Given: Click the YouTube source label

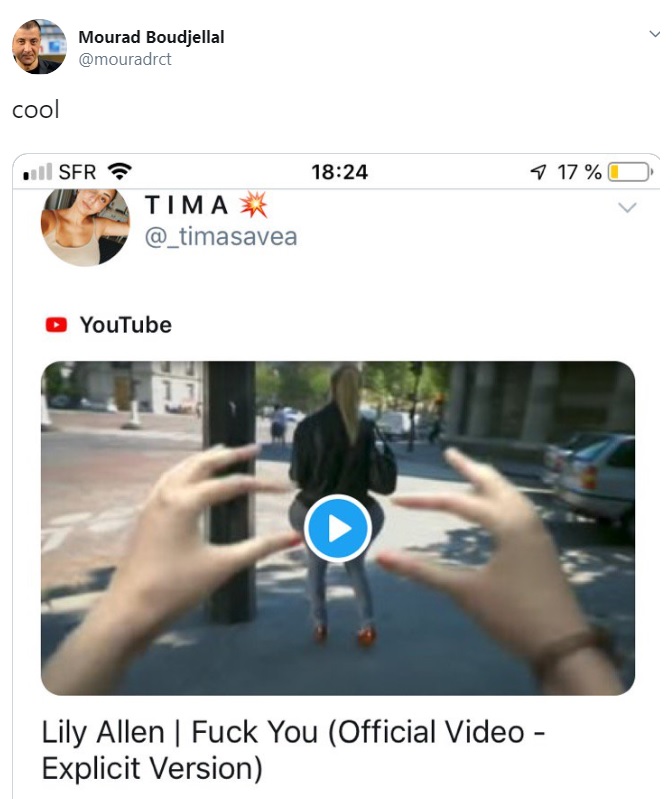Looking at the screenshot, I should click(126, 325).
